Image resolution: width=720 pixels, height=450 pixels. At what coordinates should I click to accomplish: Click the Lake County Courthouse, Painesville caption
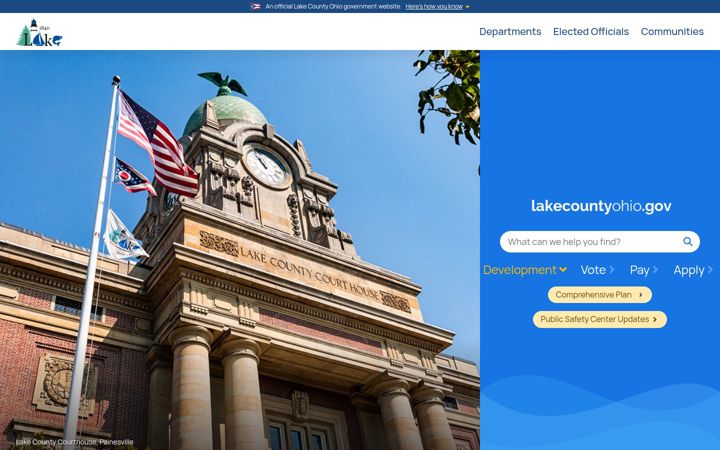click(x=74, y=442)
